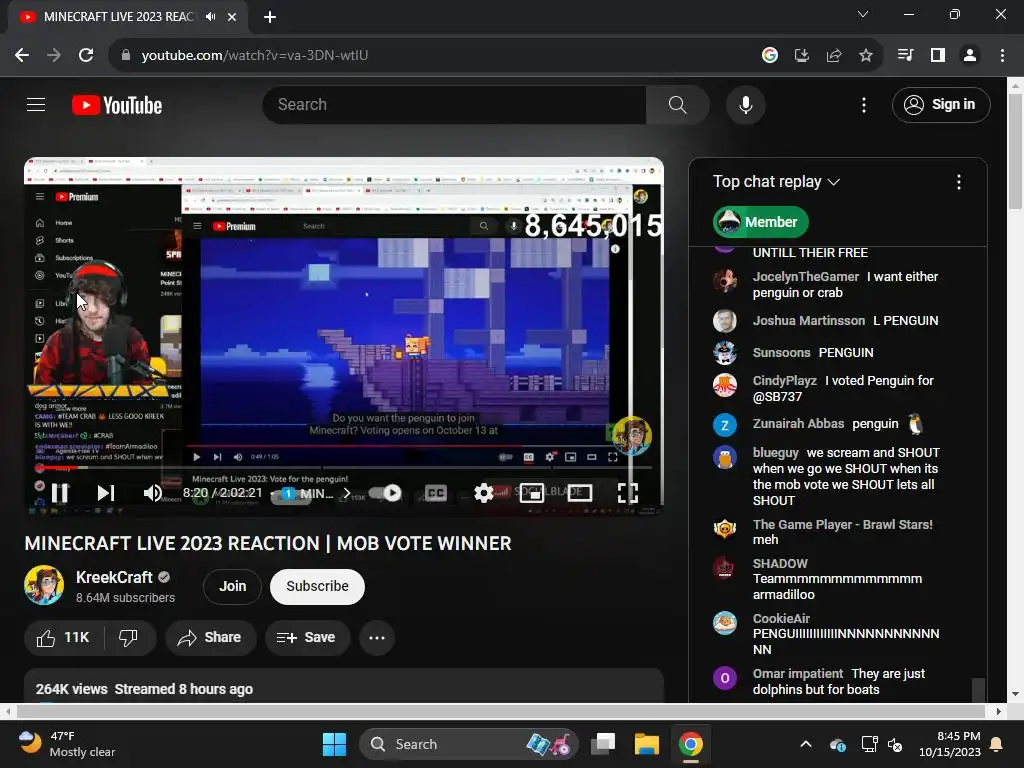Focus the YouTube search field

pos(455,104)
